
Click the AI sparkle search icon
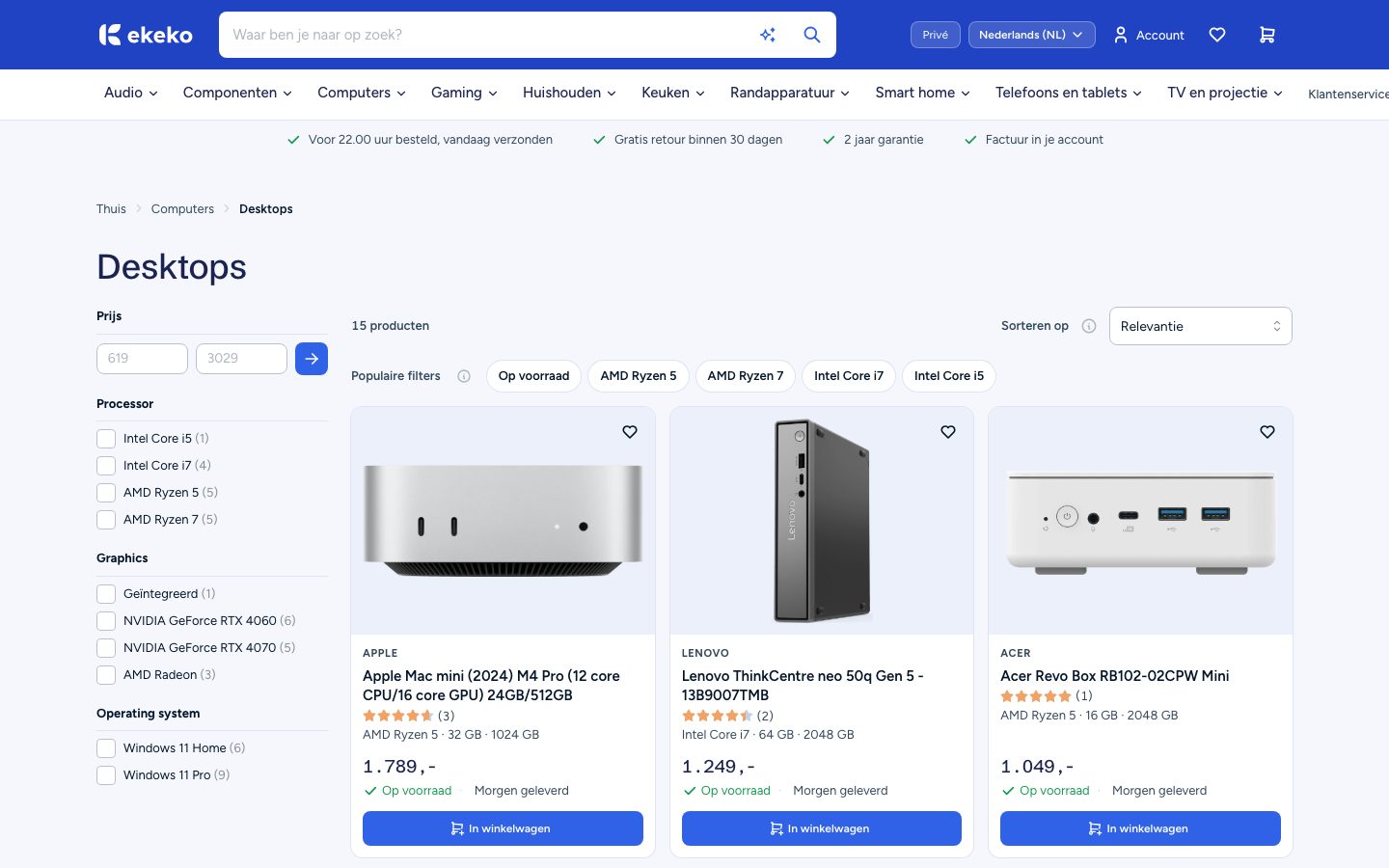pyautogui.click(x=768, y=35)
